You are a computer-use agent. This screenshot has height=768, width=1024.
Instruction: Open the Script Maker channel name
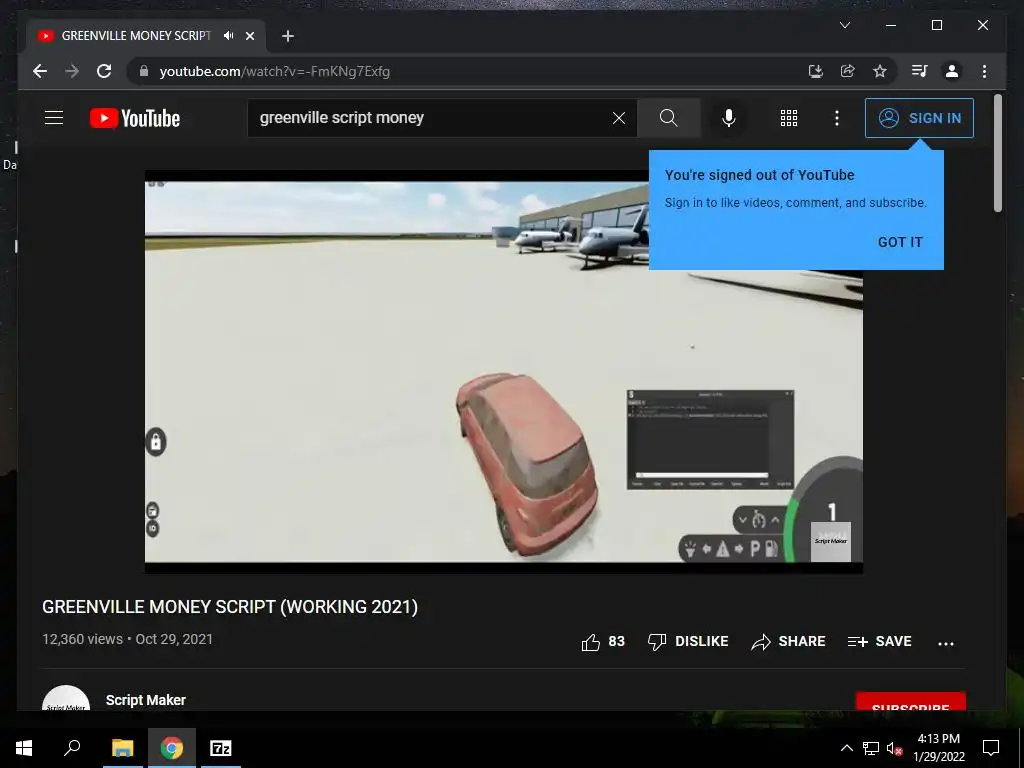146,700
